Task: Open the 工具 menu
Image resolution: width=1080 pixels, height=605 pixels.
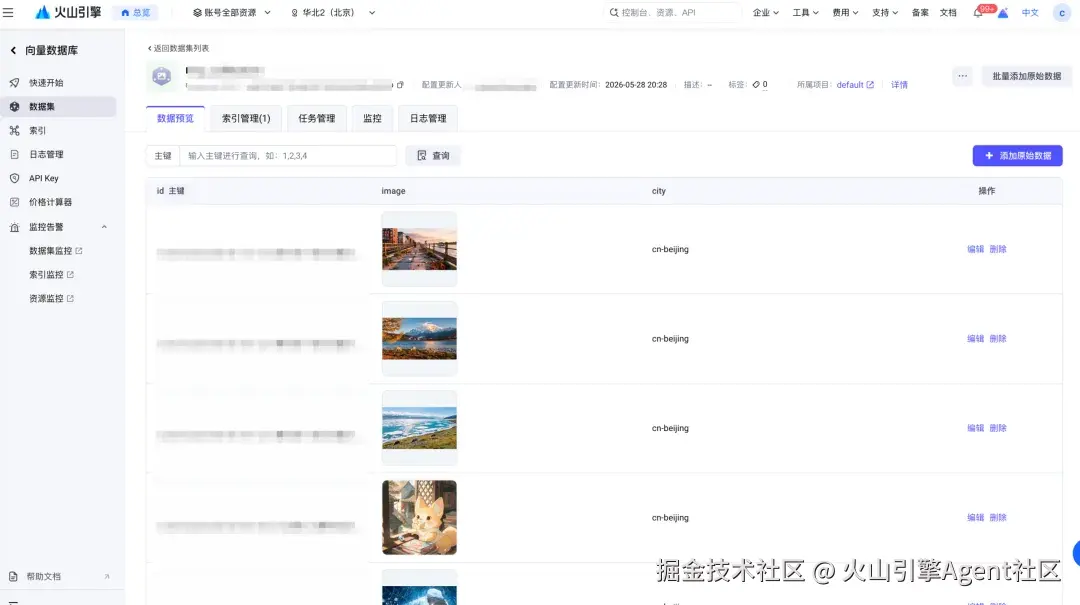Action: point(805,12)
